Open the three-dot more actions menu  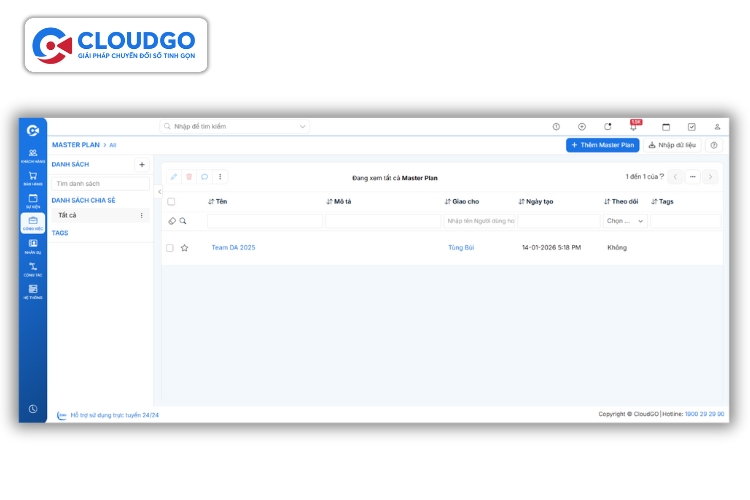221,177
